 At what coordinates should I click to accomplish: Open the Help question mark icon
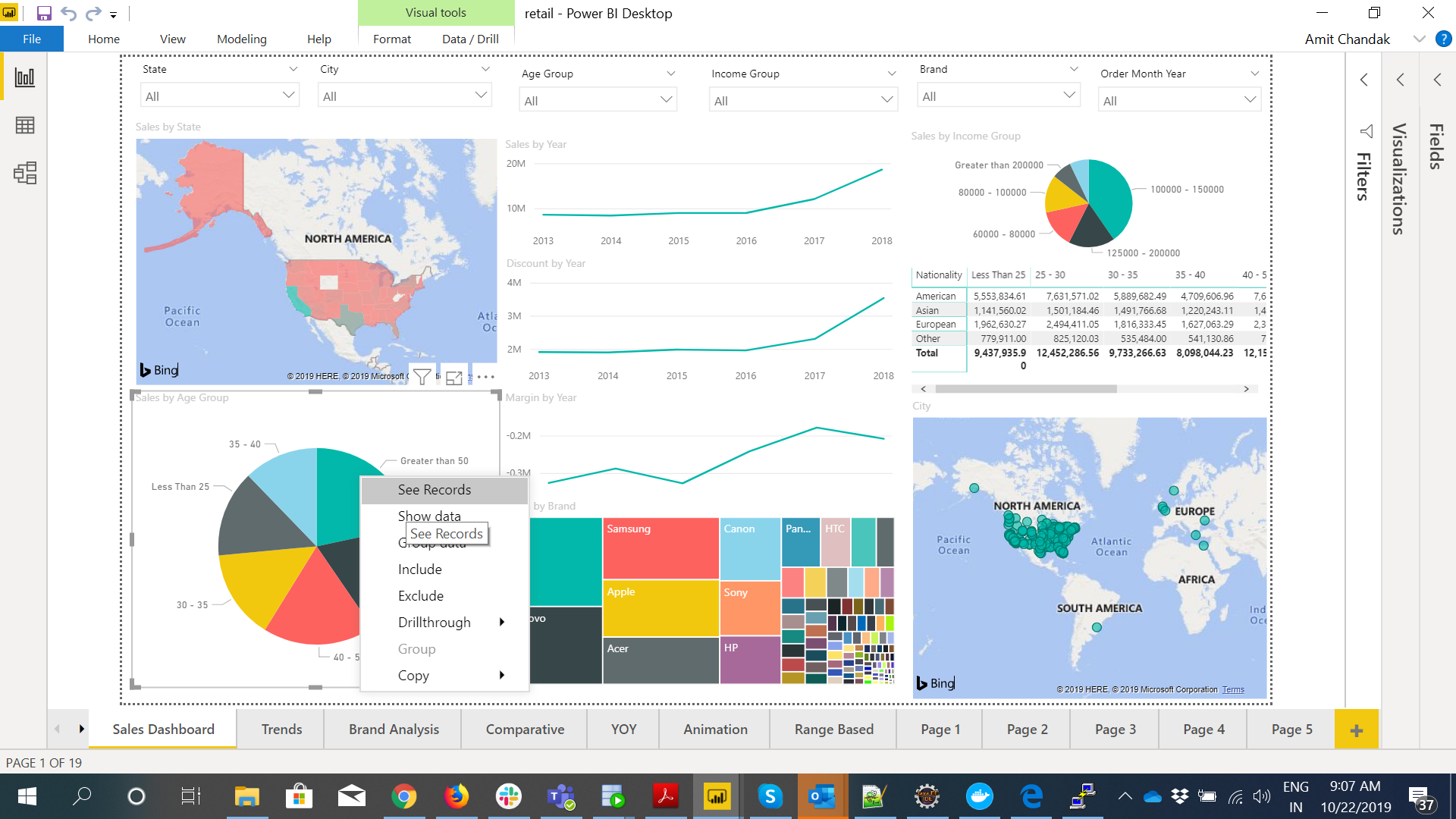click(x=1443, y=39)
